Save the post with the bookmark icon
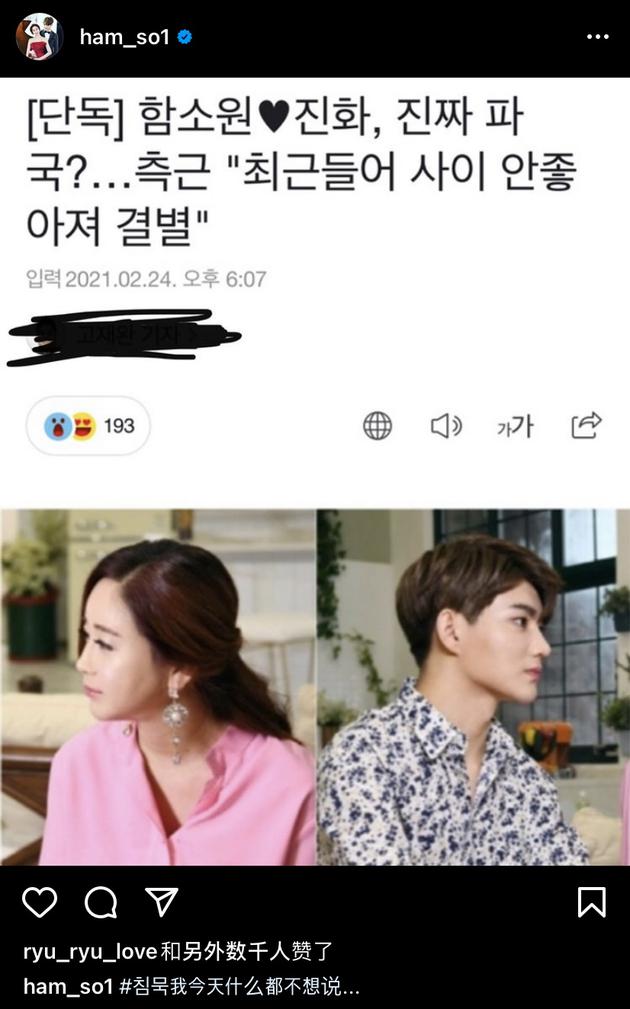The width and height of the screenshot is (630, 1009). pos(591,902)
